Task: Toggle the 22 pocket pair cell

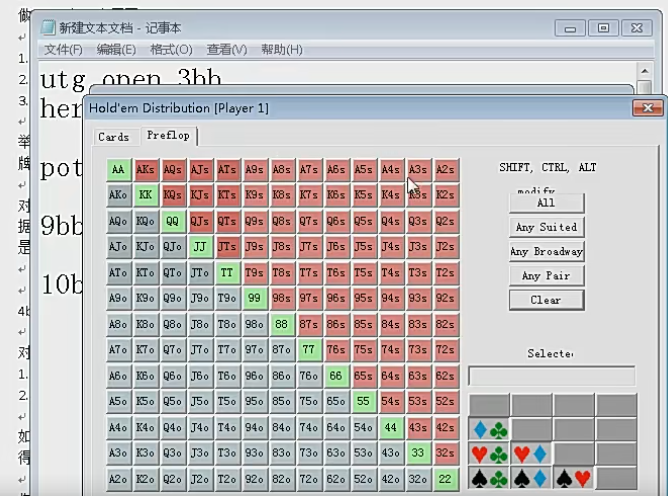Action: [x=447, y=478]
